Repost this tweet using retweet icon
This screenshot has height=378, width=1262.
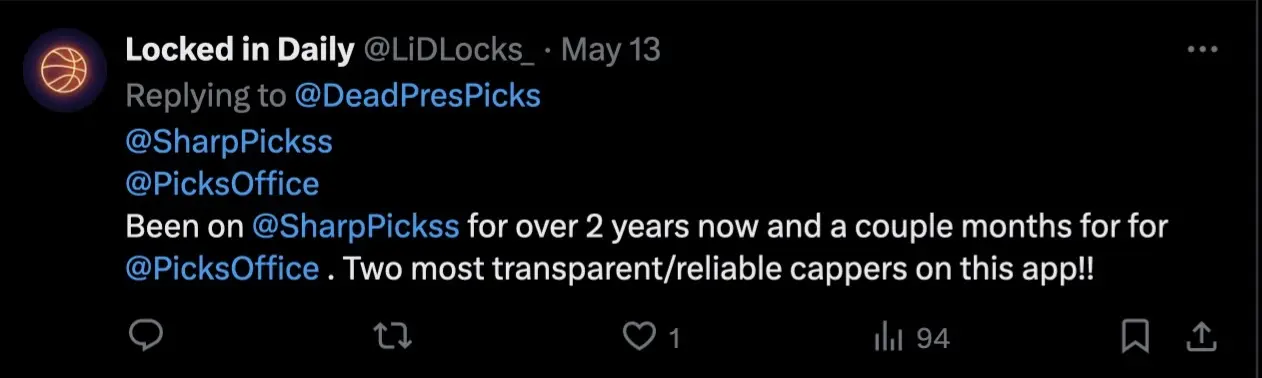pyautogui.click(x=396, y=338)
